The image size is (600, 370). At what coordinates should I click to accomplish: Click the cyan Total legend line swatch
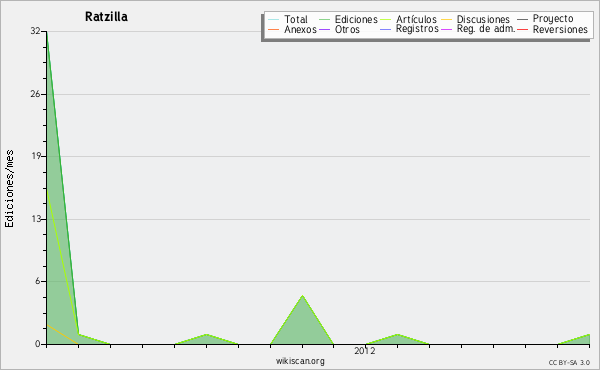pos(274,20)
